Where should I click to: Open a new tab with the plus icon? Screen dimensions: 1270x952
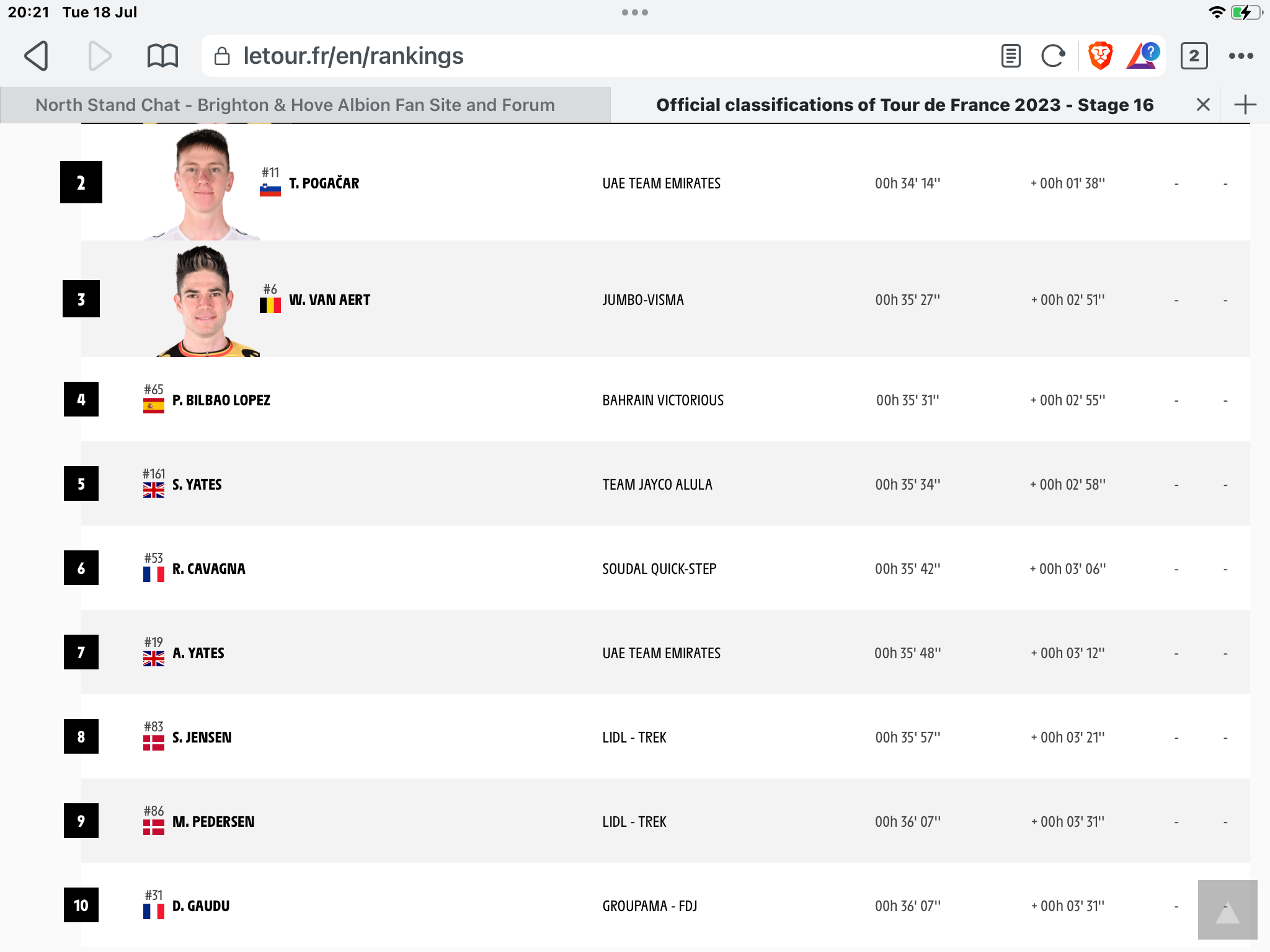click(1245, 105)
